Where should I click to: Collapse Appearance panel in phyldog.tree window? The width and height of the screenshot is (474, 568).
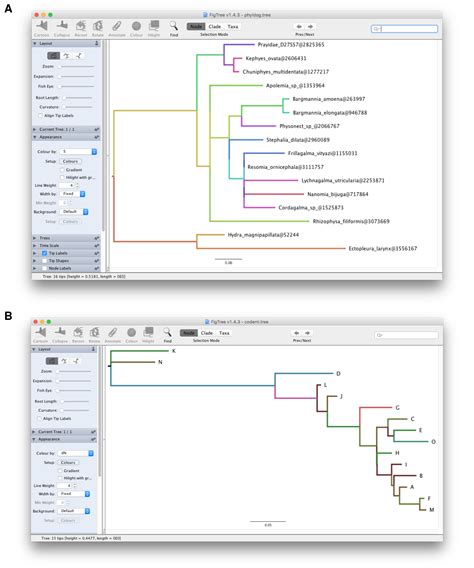point(35,137)
